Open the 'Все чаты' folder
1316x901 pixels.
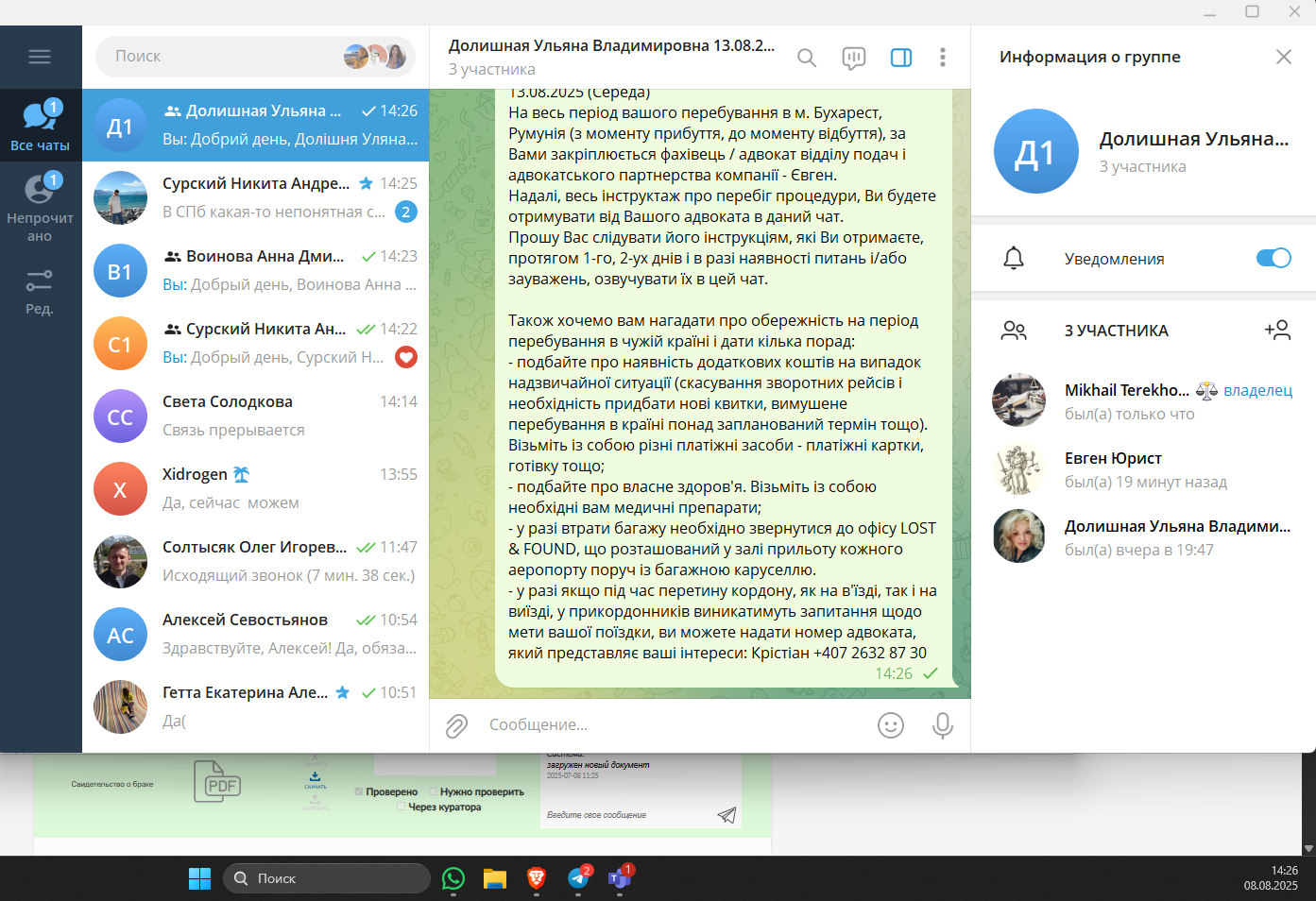click(40, 126)
